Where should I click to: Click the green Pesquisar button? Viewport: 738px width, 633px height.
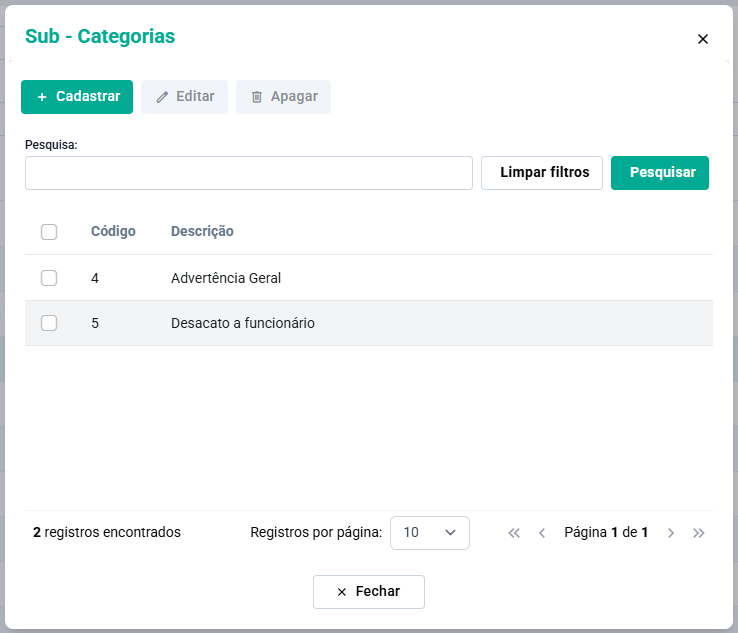[x=660, y=173]
